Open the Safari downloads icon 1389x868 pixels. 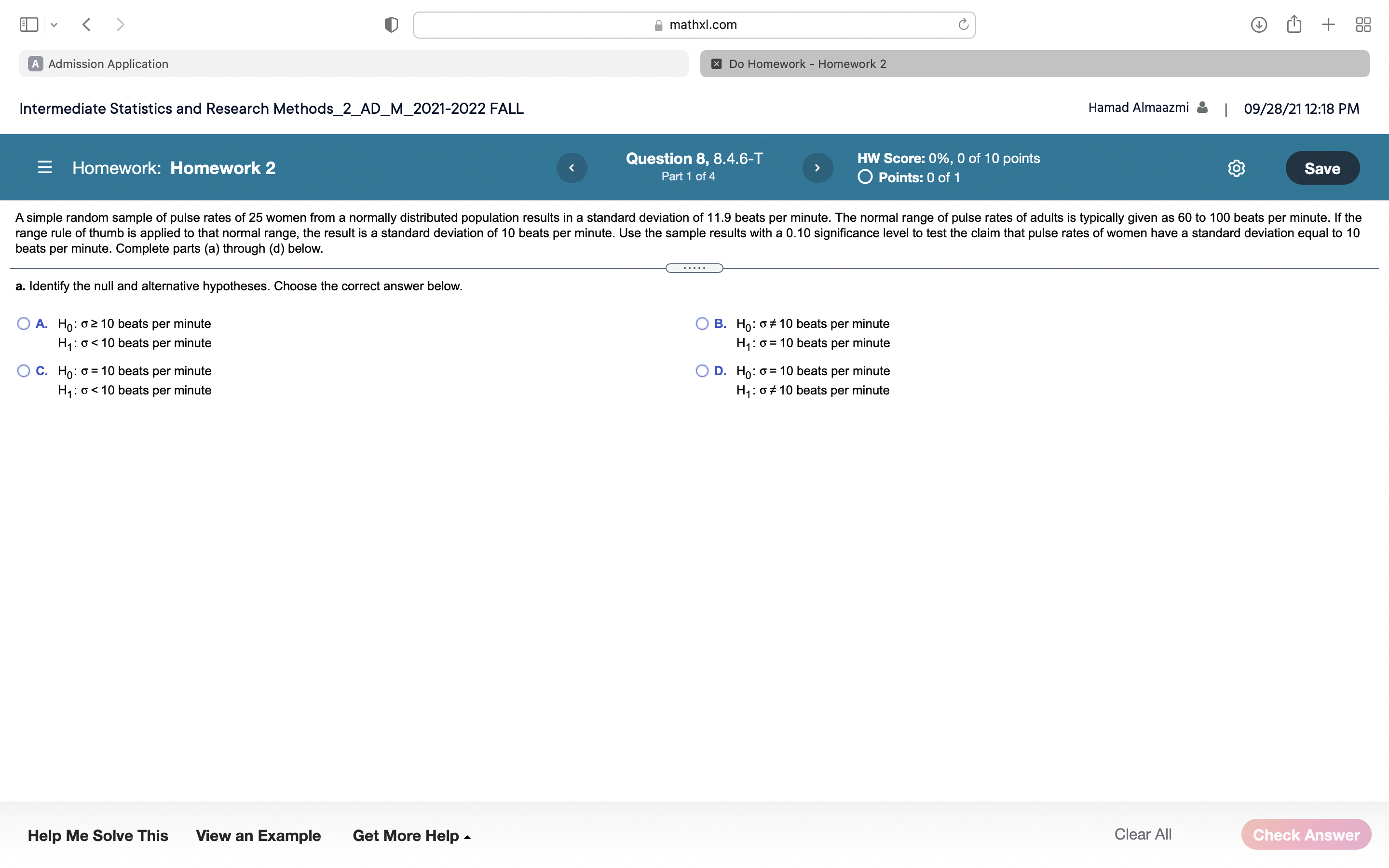[x=1259, y=25]
